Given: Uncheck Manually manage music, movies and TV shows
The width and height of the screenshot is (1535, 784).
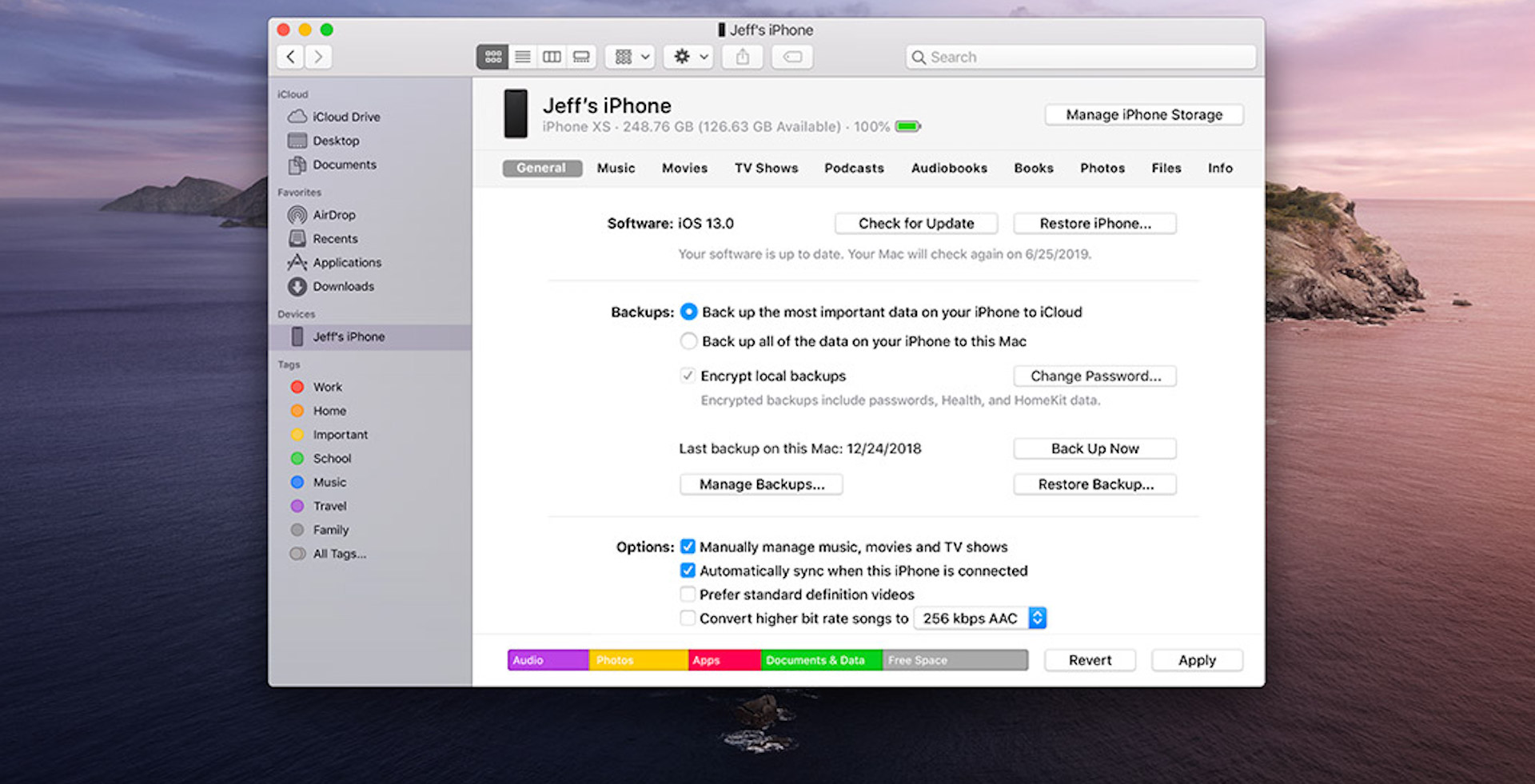Looking at the screenshot, I should pos(688,547).
